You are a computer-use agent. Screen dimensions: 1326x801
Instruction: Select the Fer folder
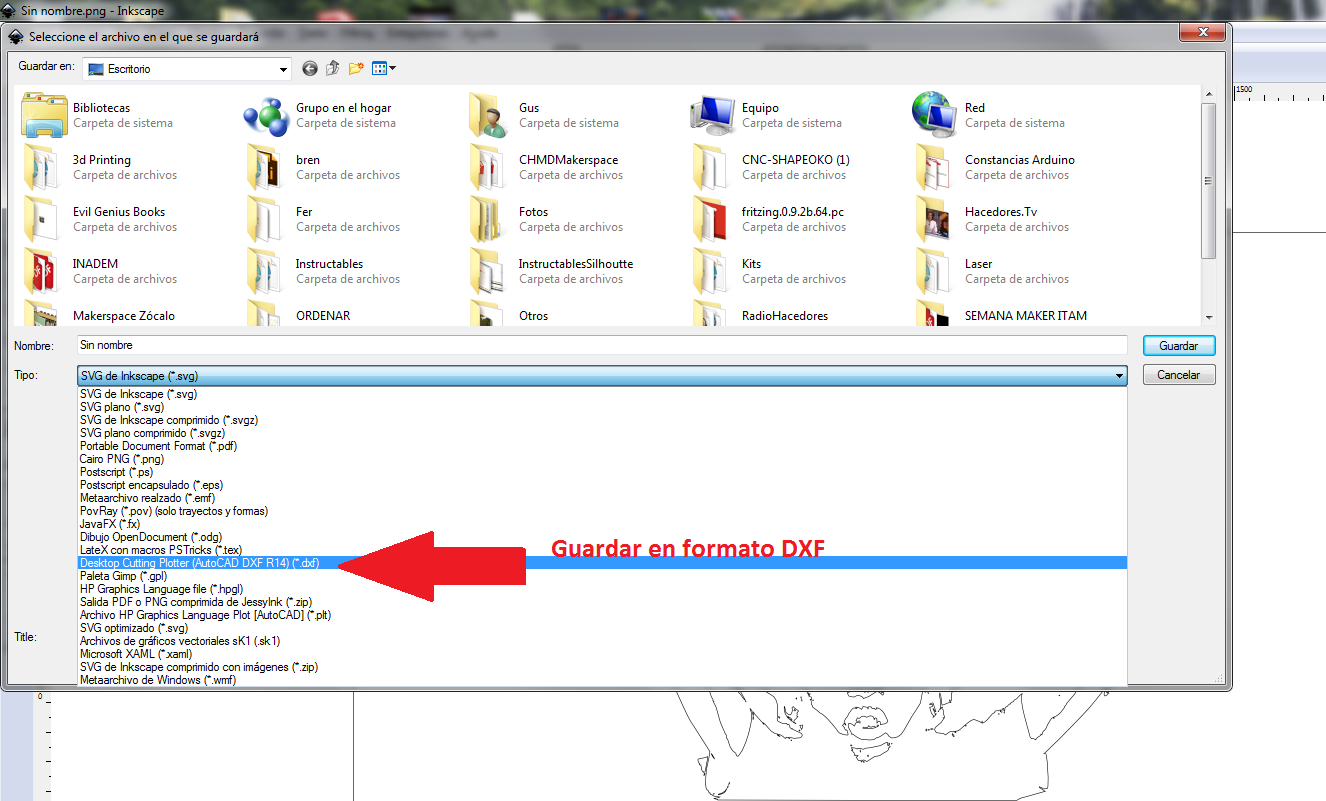(x=323, y=219)
